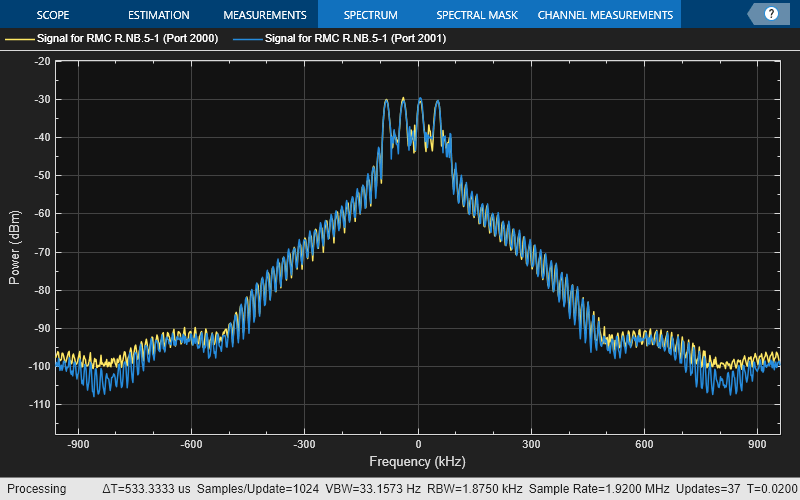
Task: Click the 0 x-axis tick label
Action: [418, 444]
